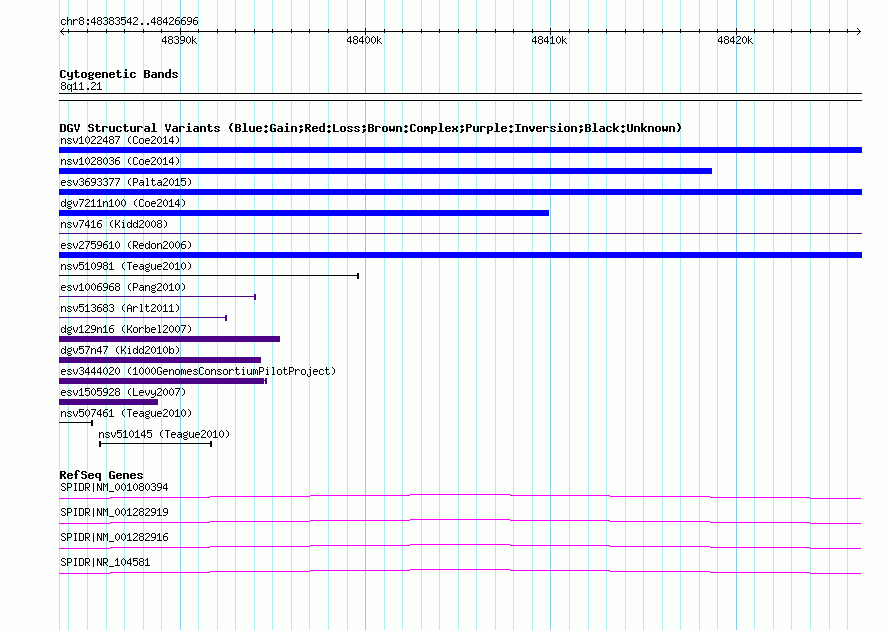
Task: Click the nsv1022487 (Coe2014) variant label
Action: click(x=120, y=140)
